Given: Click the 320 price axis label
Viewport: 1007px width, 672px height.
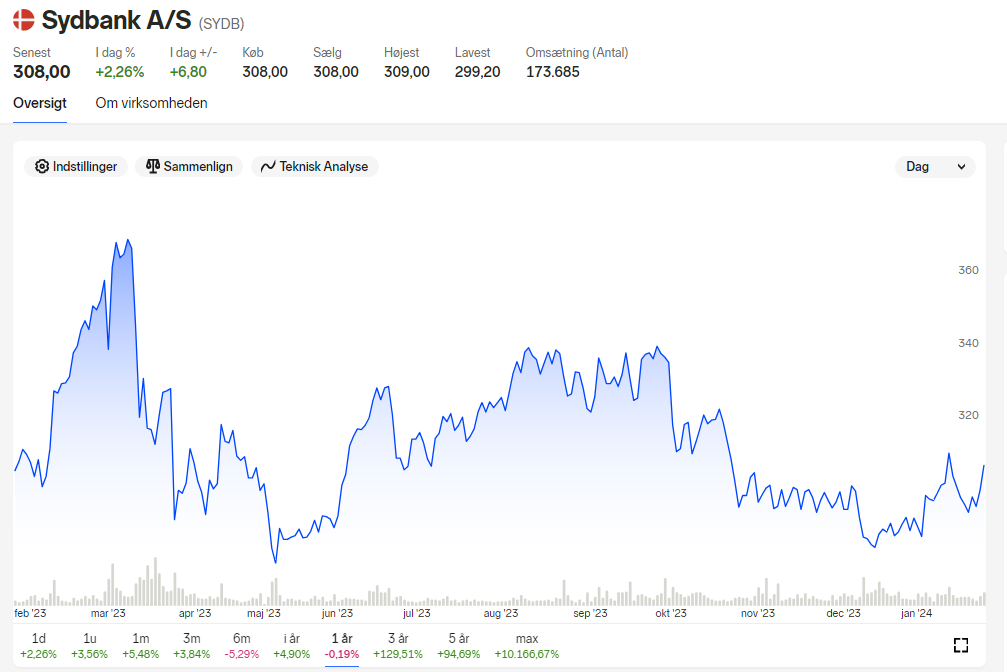Looking at the screenshot, I should 968,415.
